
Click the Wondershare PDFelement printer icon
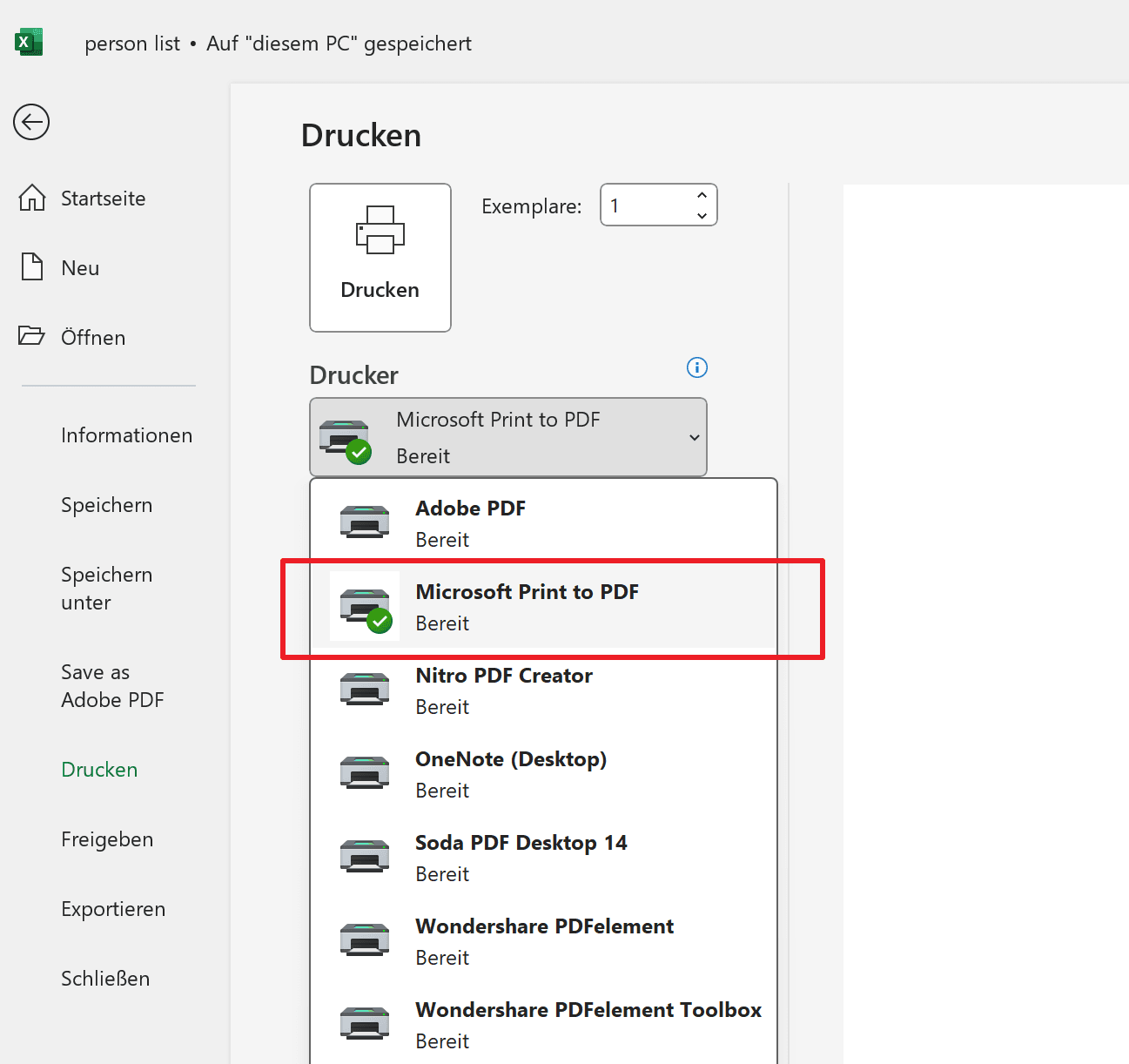pyautogui.click(x=365, y=939)
